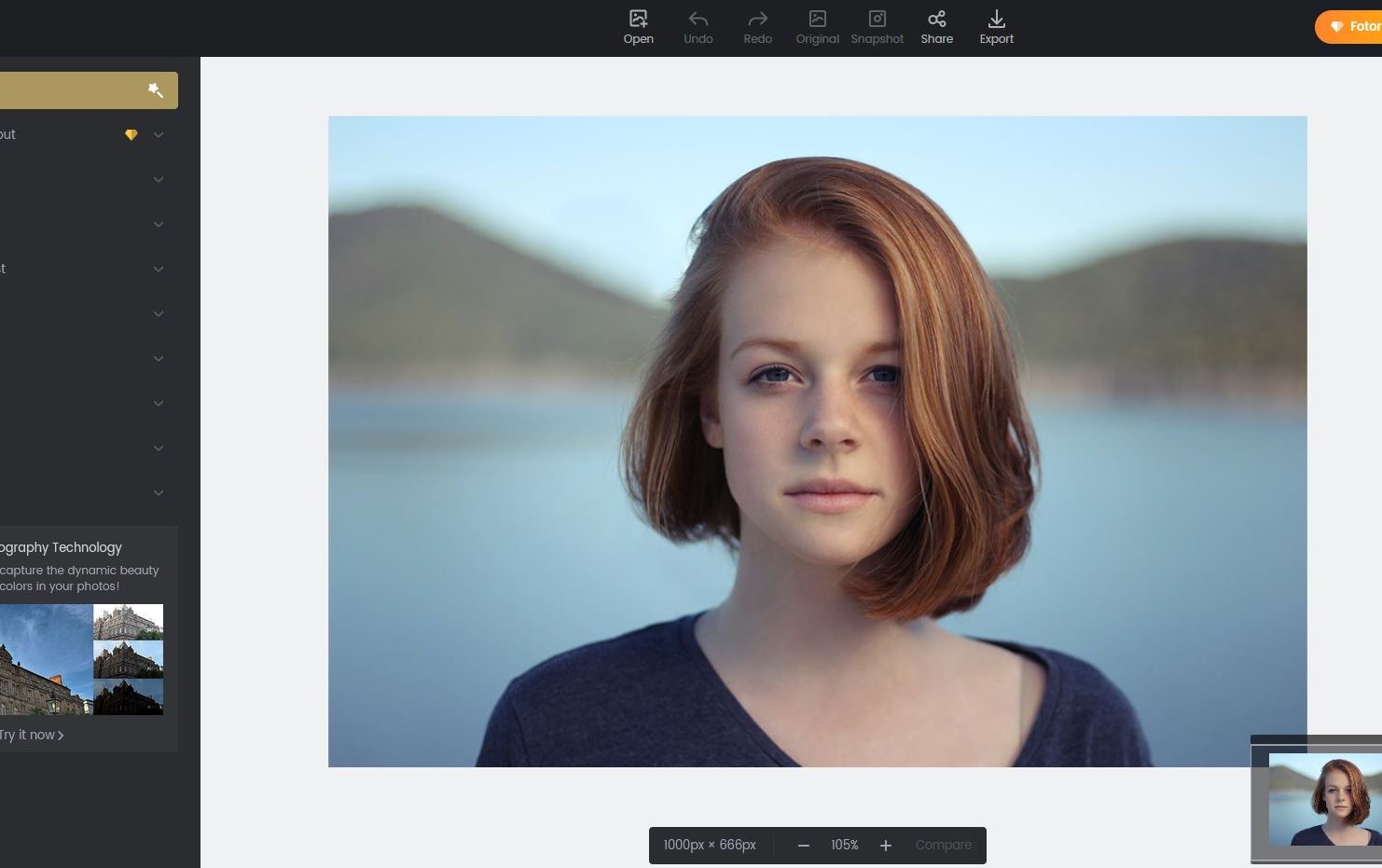Zoom in with the plus button
The height and width of the screenshot is (868, 1382).
coord(886,846)
